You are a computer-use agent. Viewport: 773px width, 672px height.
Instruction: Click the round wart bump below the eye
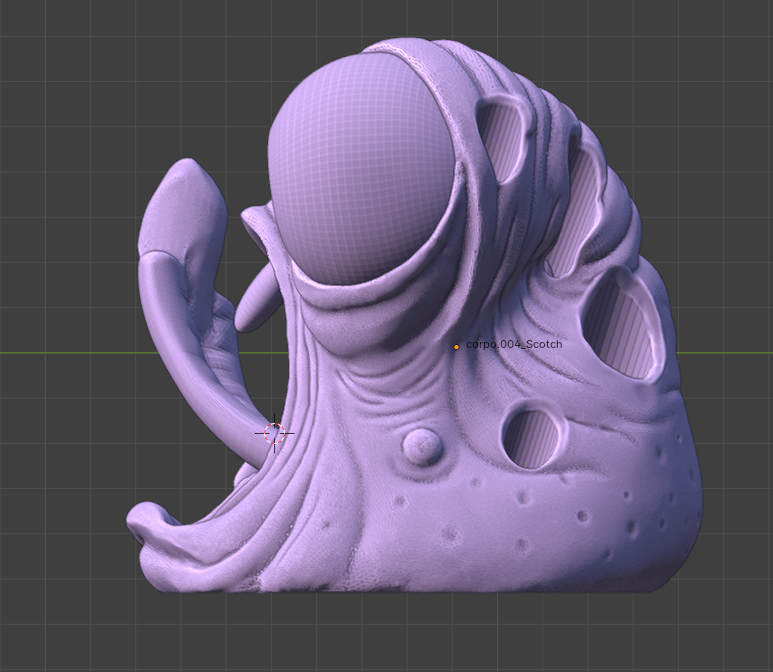[x=421, y=445]
